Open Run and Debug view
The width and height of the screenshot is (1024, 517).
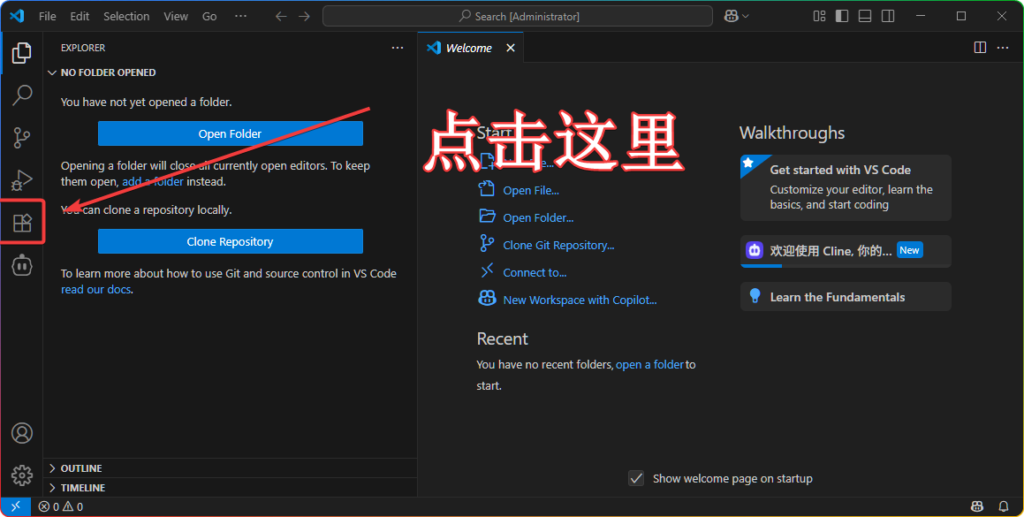(x=22, y=180)
